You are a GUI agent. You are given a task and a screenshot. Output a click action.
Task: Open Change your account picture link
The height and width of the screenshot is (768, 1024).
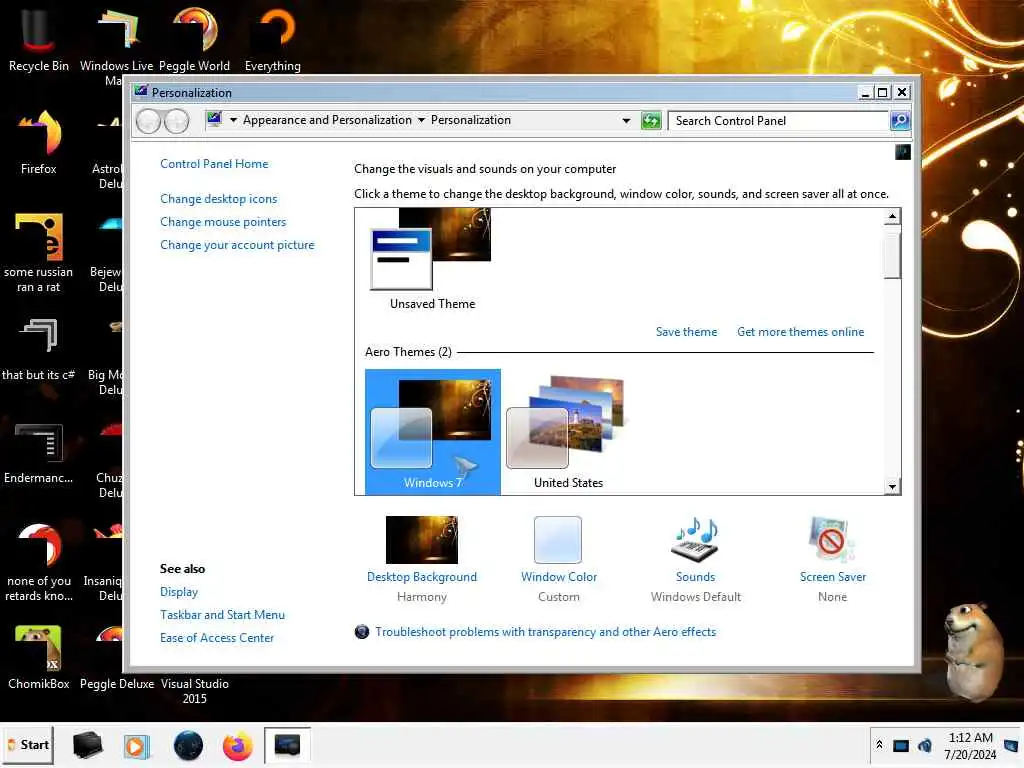tap(237, 245)
